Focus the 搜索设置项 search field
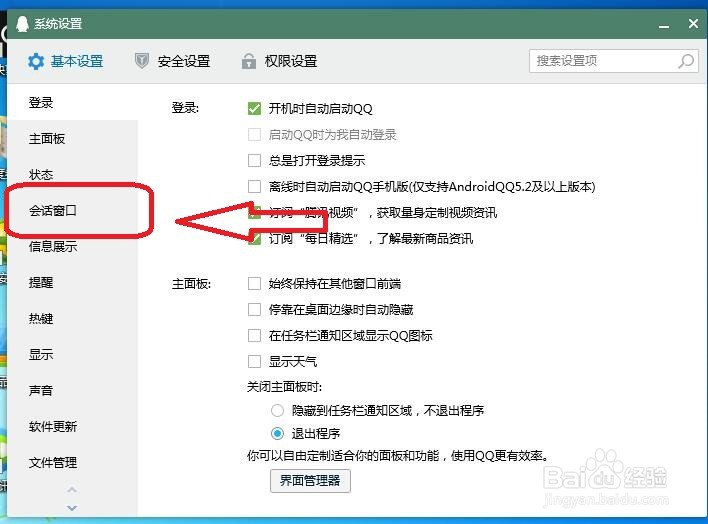708x524 pixels. point(614,61)
